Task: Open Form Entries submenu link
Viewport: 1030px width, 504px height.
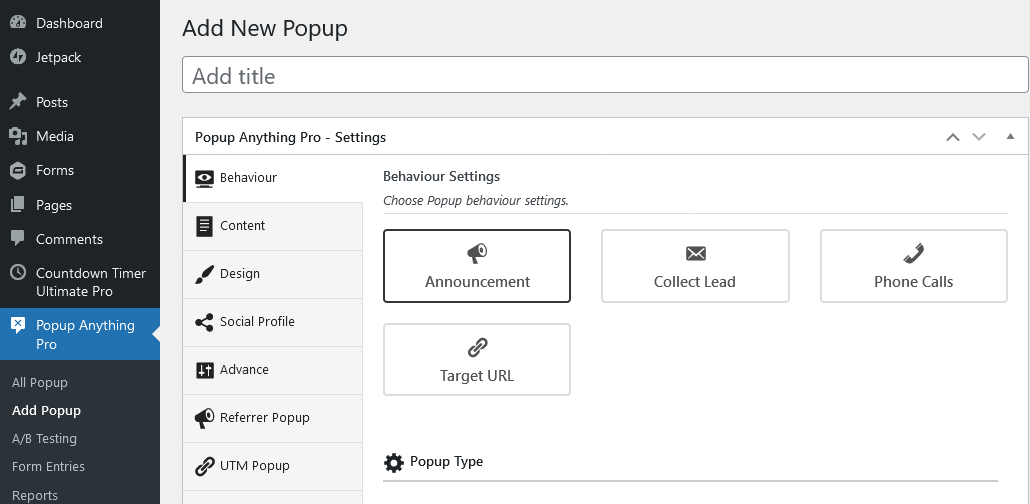Action: [x=48, y=467]
